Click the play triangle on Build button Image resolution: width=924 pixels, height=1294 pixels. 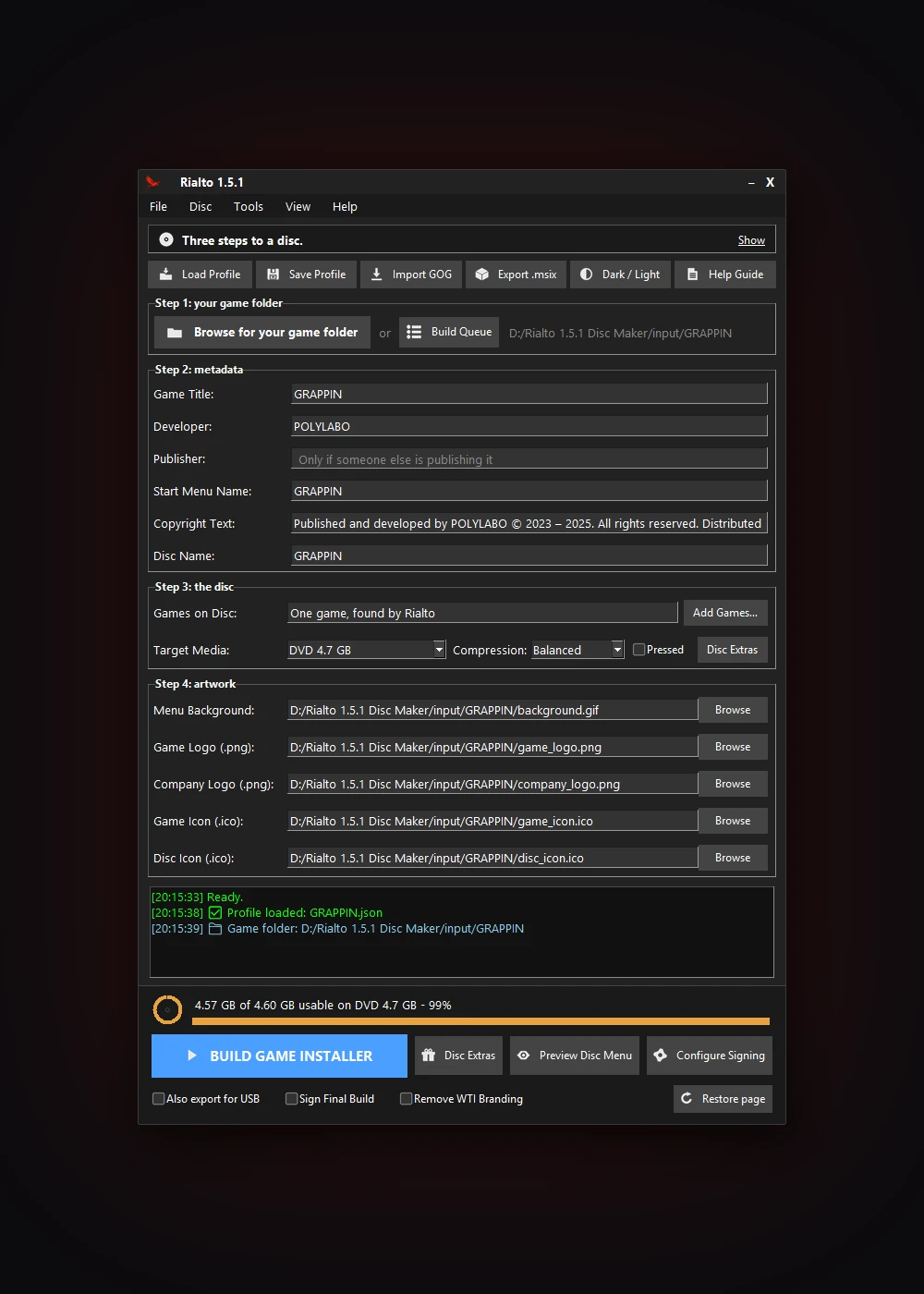click(192, 1056)
